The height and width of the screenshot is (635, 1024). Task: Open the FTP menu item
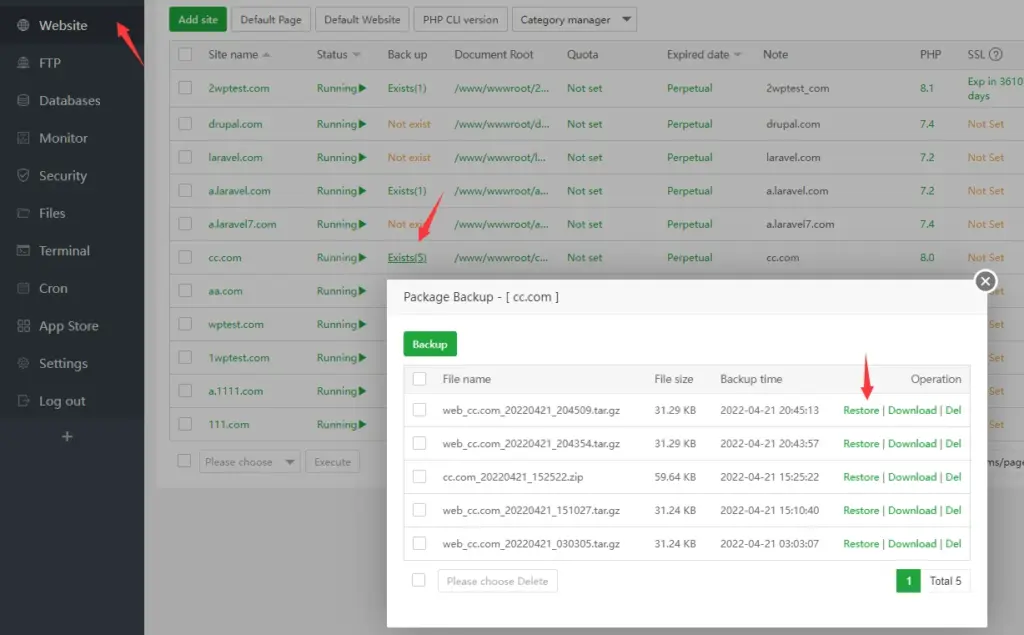(x=49, y=63)
